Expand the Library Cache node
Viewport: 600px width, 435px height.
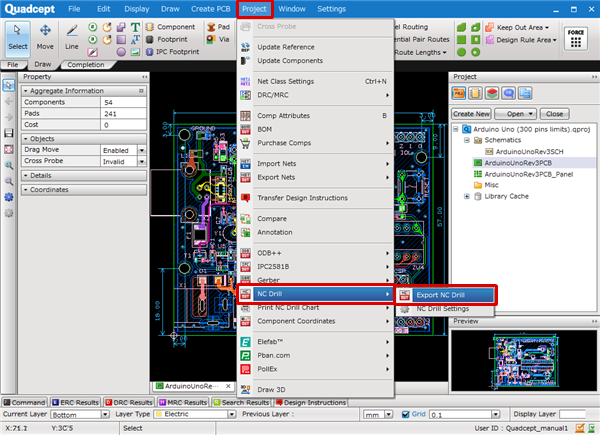pyautogui.click(x=467, y=196)
